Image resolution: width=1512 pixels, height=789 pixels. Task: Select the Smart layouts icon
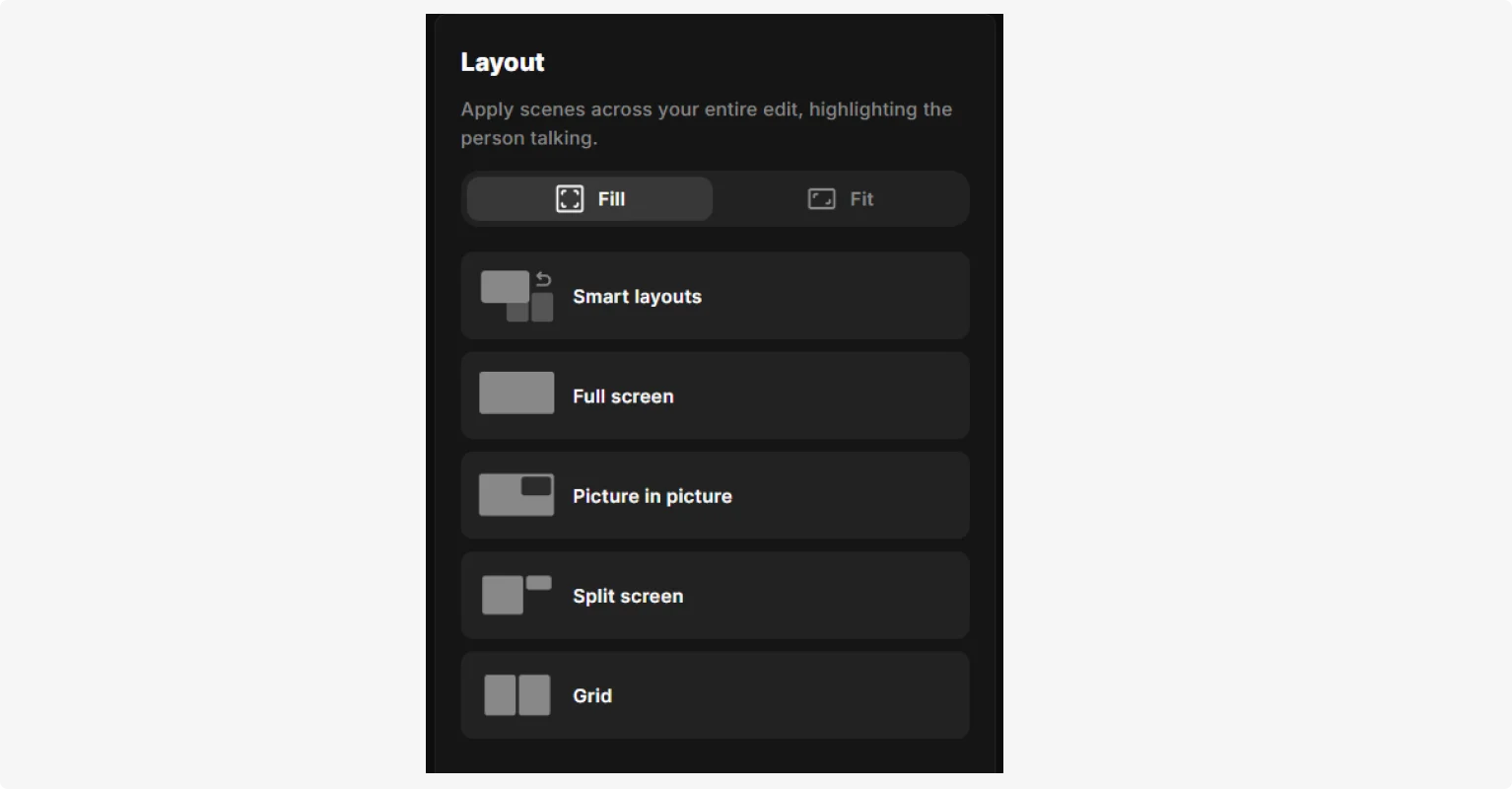(515, 296)
